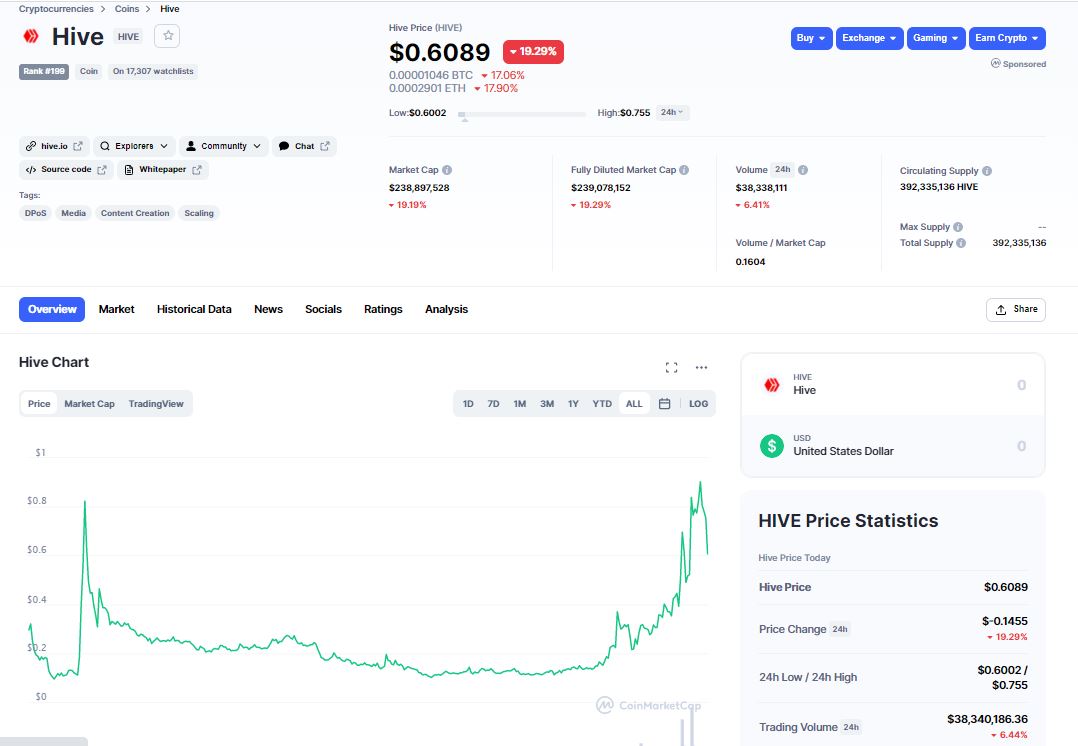Click the red Hive logo beside the title

coord(31,36)
